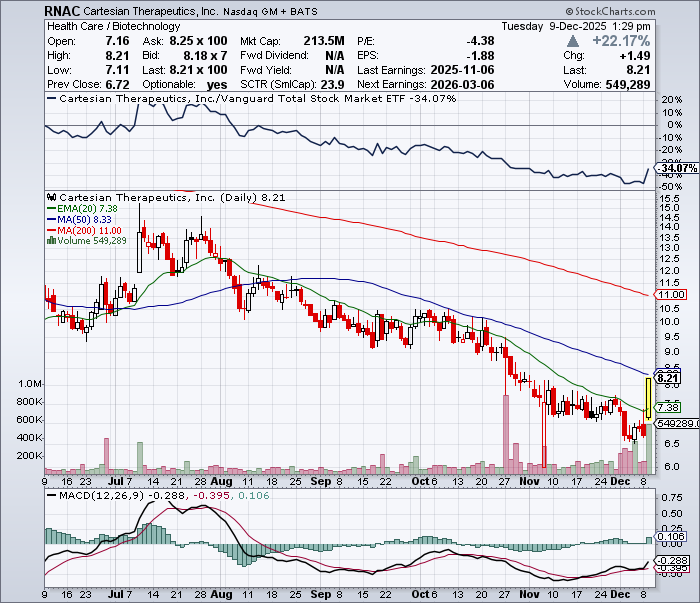Click the 11.00 MA(200) price axis tag
700x603 pixels.
pyautogui.click(x=671, y=295)
